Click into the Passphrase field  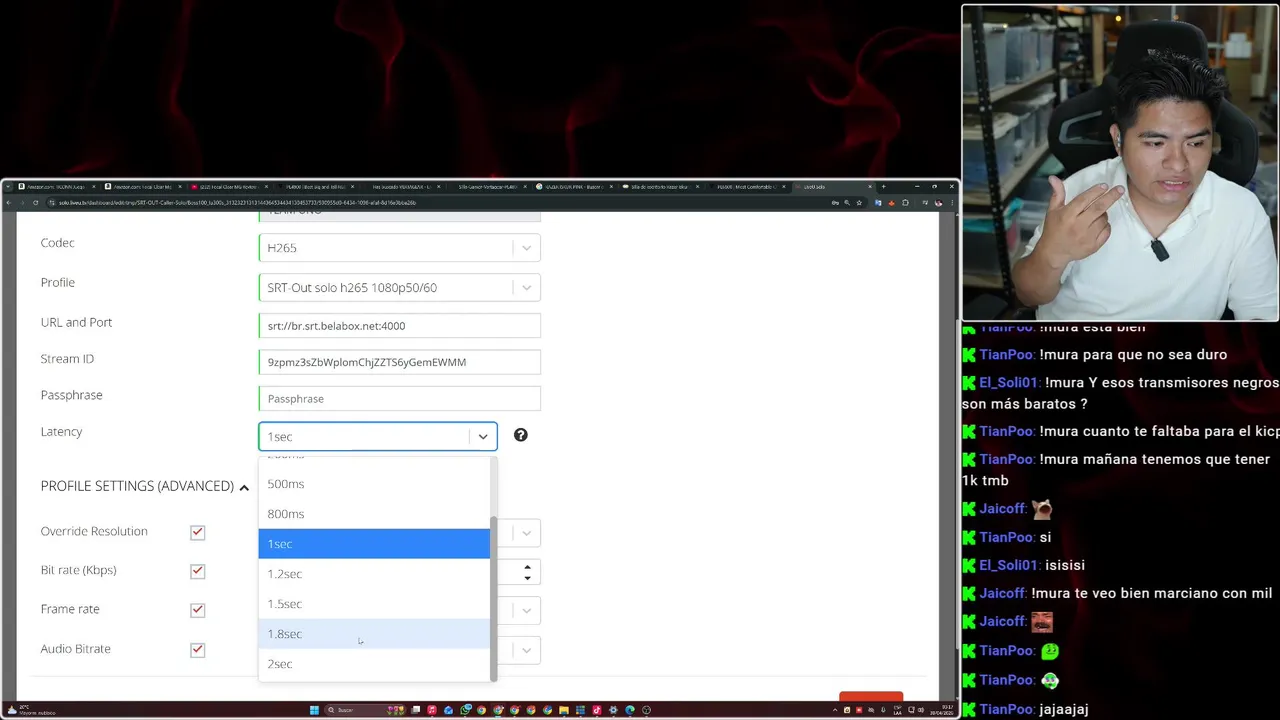pos(399,399)
